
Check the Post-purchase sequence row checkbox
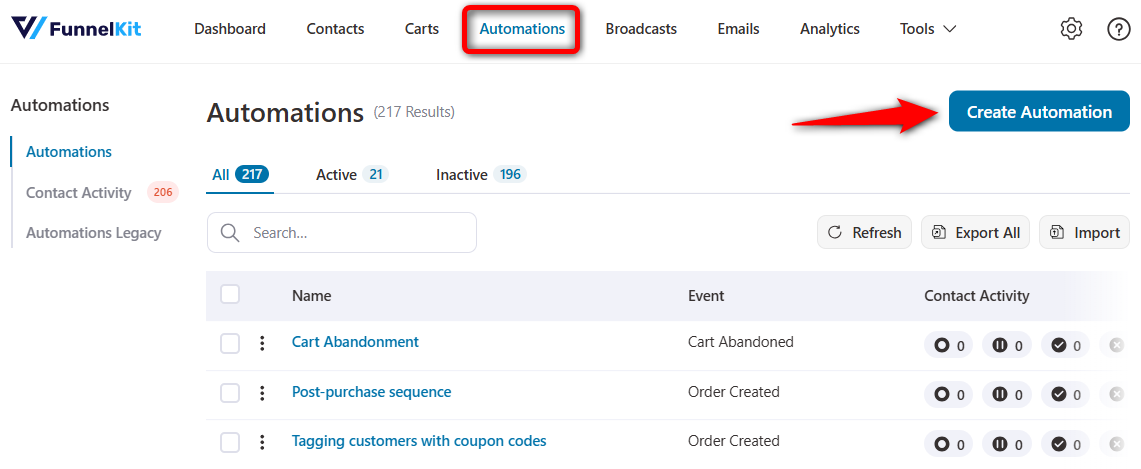[230, 393]
